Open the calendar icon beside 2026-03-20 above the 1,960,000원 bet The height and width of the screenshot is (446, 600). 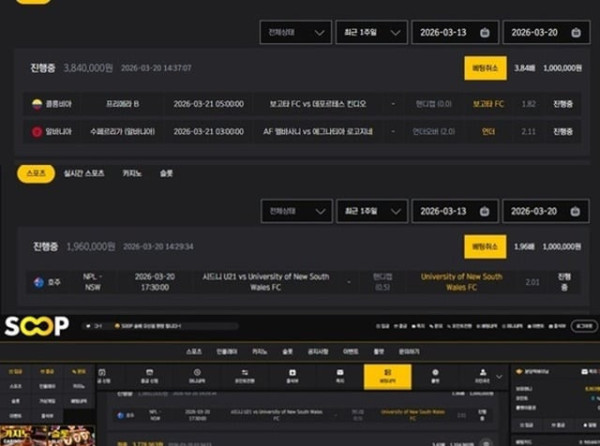tap(575, 211)
